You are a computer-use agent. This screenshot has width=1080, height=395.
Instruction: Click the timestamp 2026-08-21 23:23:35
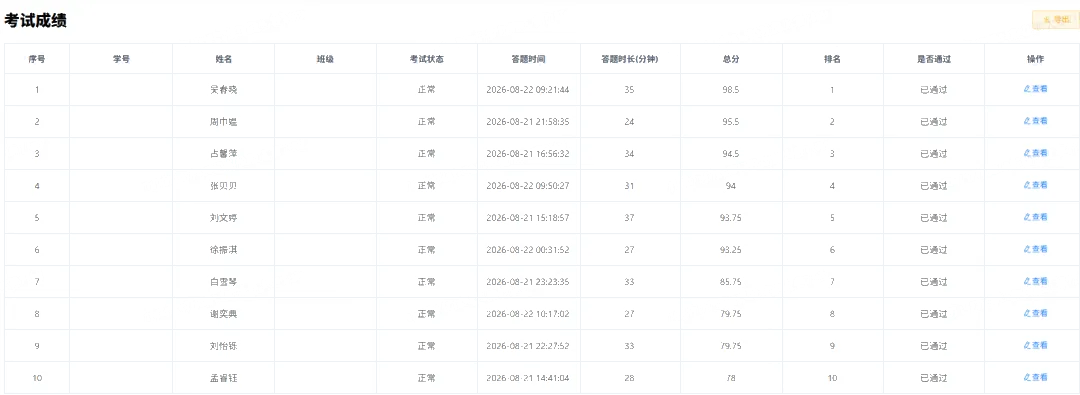pos(528,282)
